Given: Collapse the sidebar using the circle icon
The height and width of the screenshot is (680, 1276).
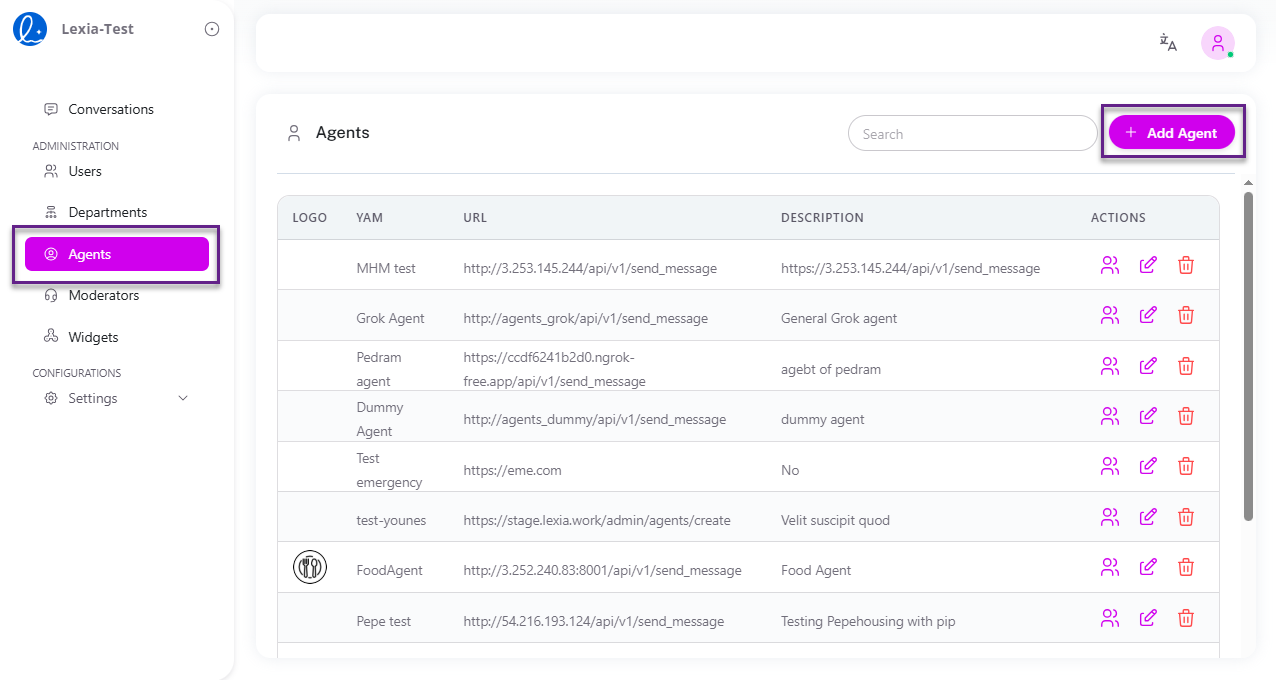Looking at the screenshot, I should coord(211,28).
